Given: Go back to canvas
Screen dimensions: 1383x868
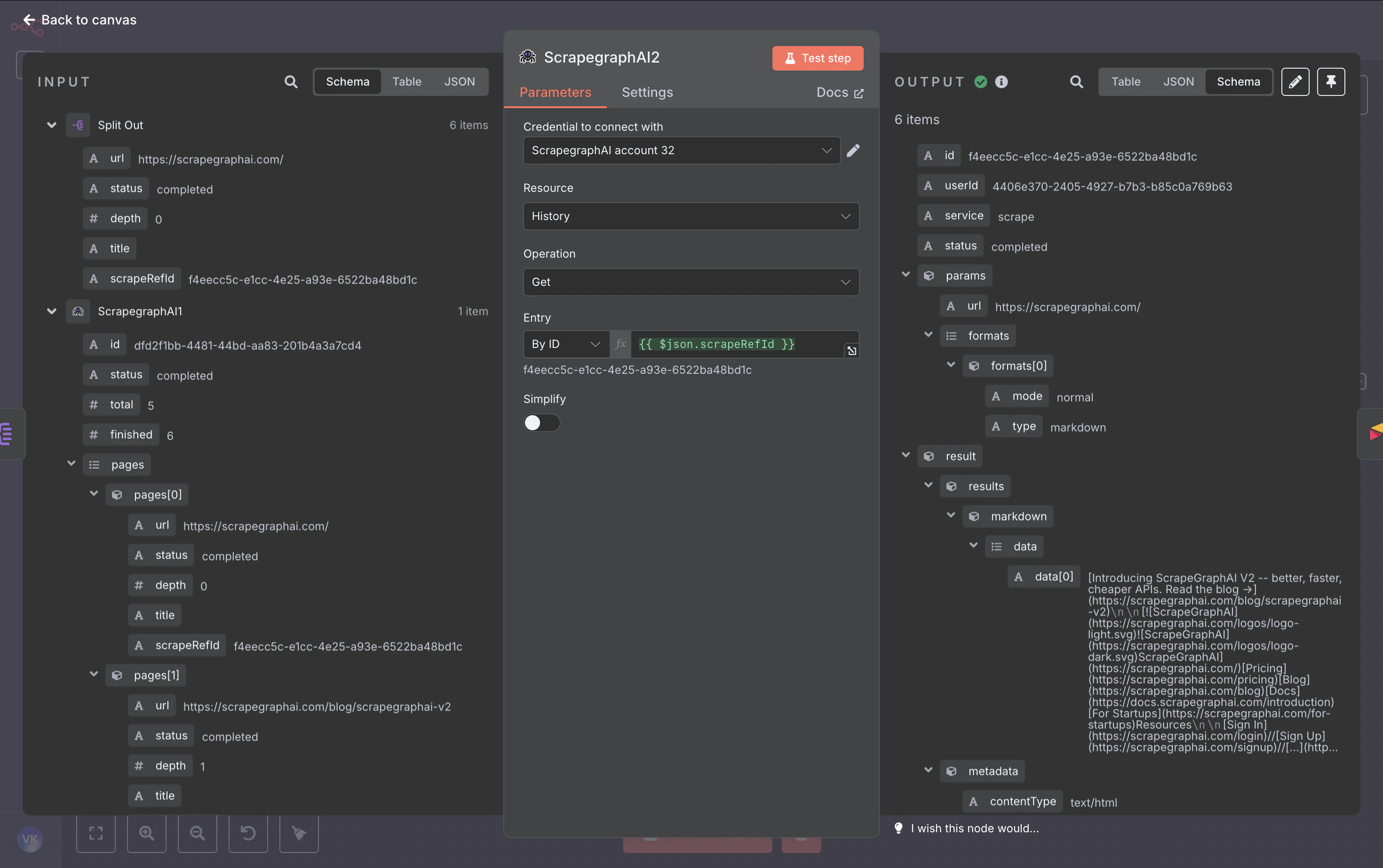Looking at the screenshot, I should tap(79, 20).
